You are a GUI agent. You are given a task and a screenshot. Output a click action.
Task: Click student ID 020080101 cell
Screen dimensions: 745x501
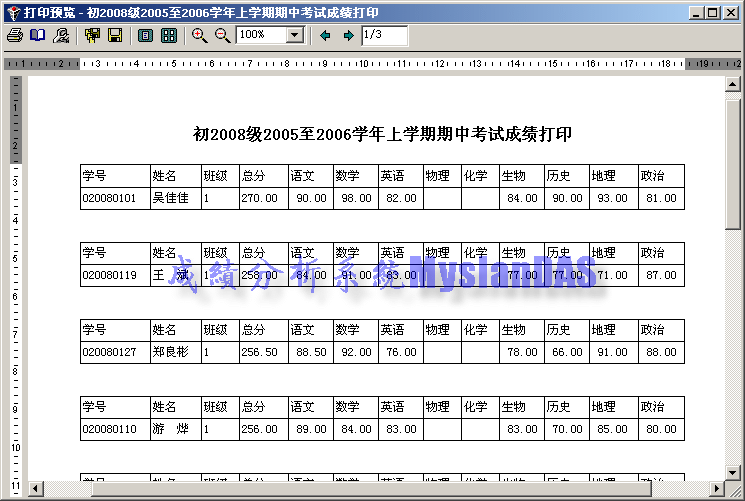(114, 198)
